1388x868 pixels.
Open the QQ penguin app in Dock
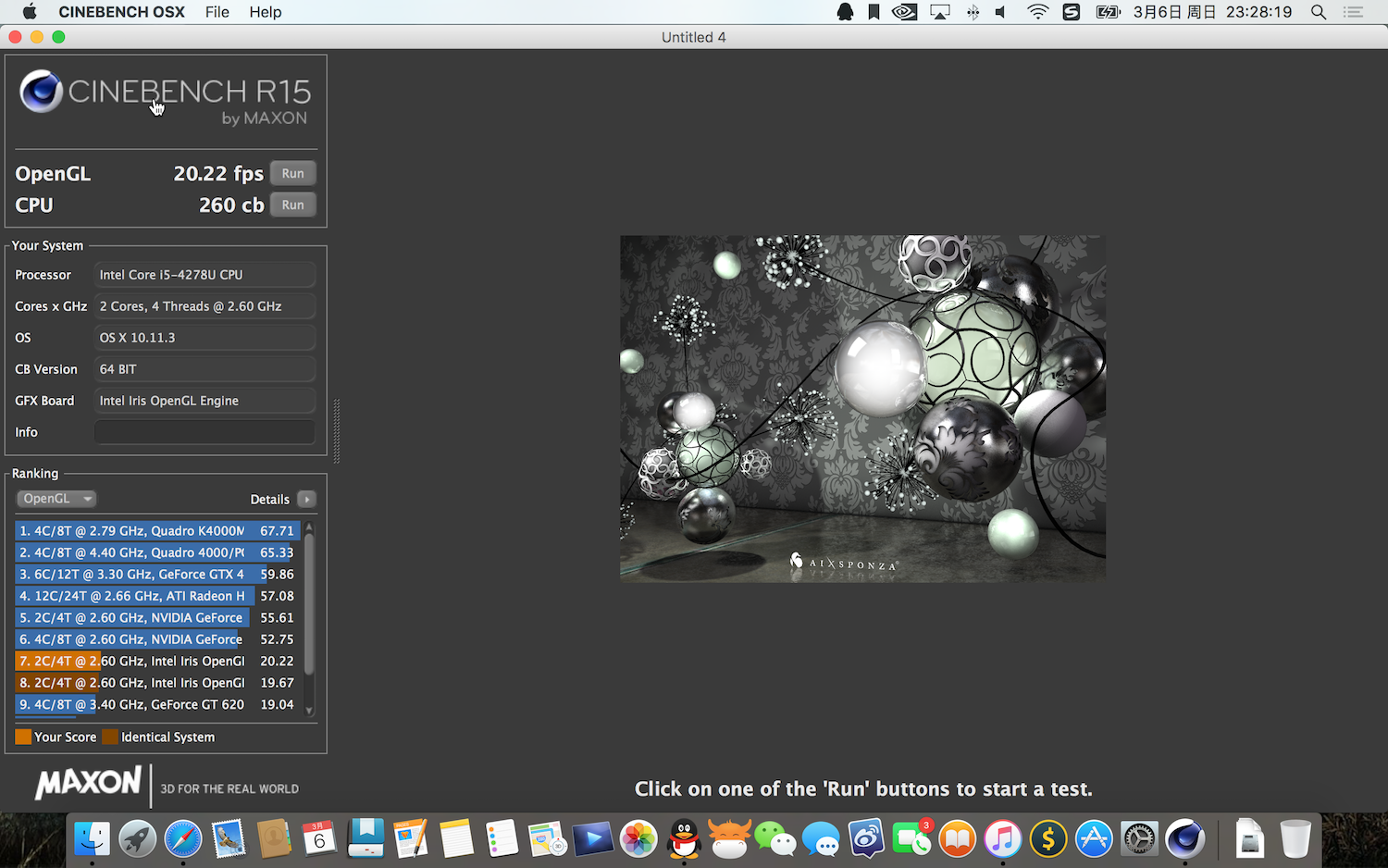(684, 839)
